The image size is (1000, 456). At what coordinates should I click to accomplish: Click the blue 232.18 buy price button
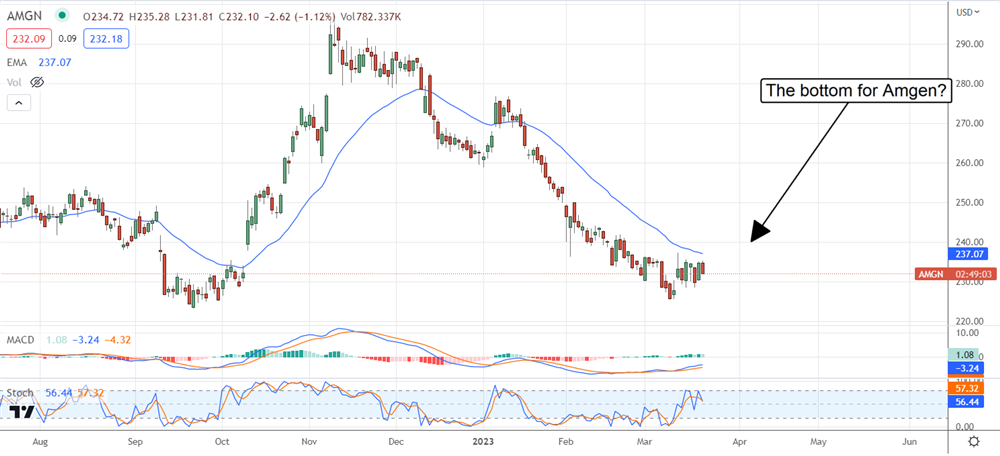point(108,40)
